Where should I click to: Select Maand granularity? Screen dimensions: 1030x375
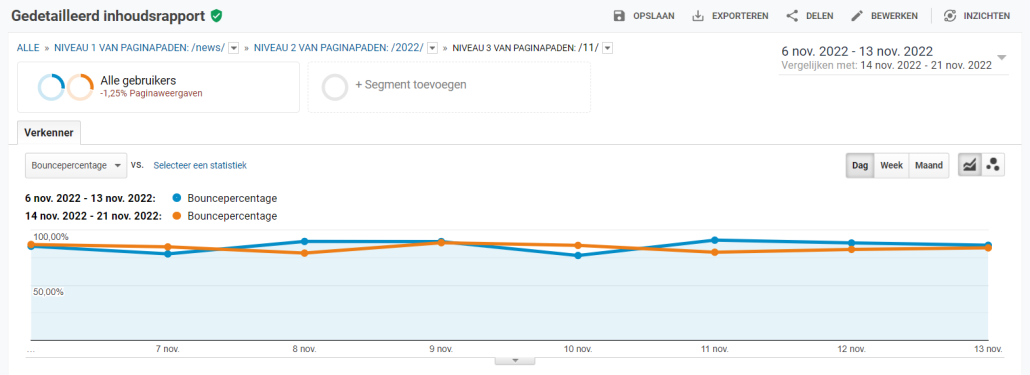click(929, 165)
